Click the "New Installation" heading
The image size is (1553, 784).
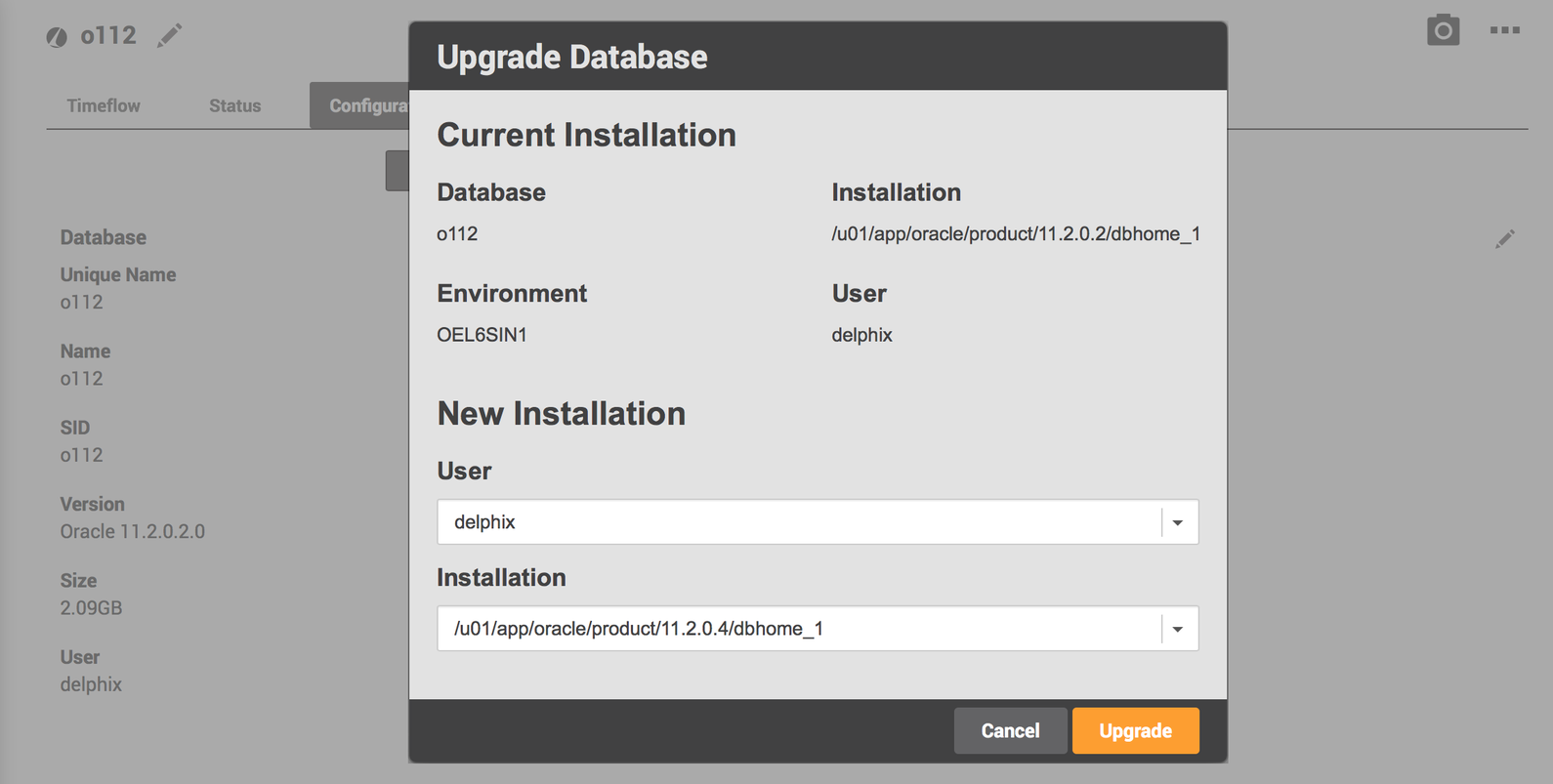[561, 414]
